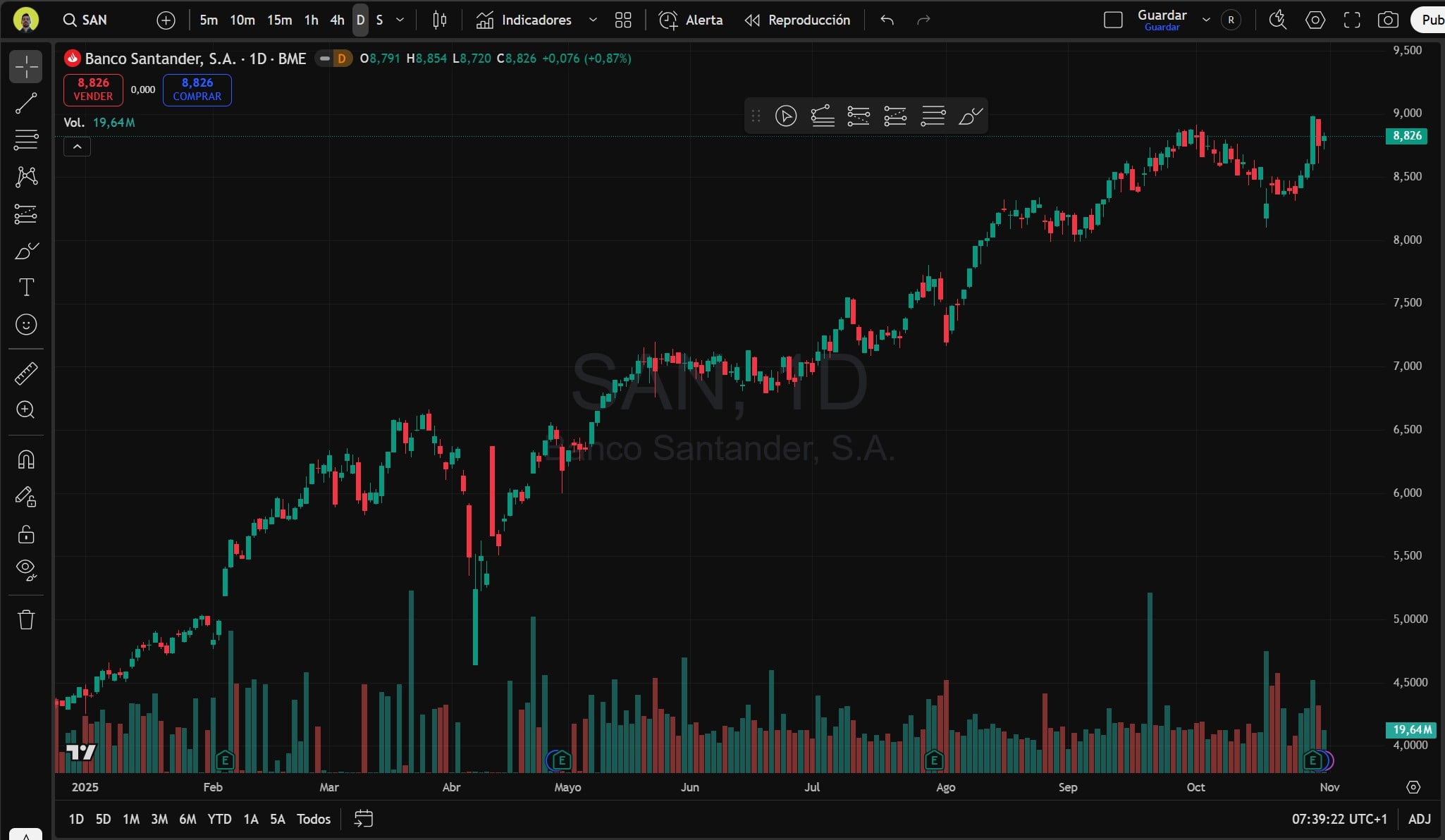Toggle ADJ adjusted data button
Viewport: 1445px width, 840px height.
(1419, 819)
